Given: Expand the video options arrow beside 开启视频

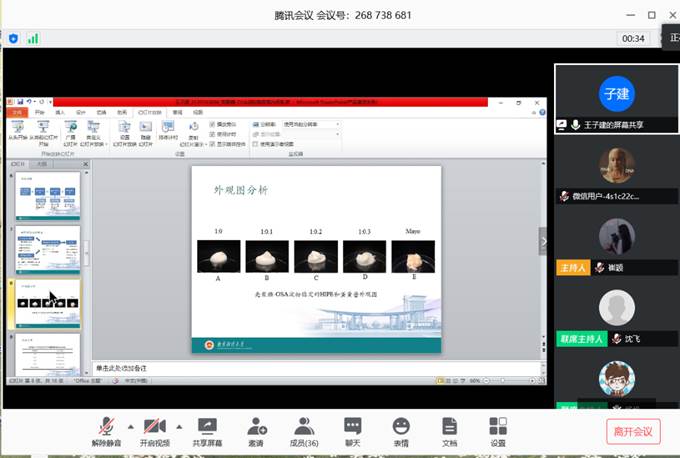Looking at the screenshot, I should click(177, 425).
